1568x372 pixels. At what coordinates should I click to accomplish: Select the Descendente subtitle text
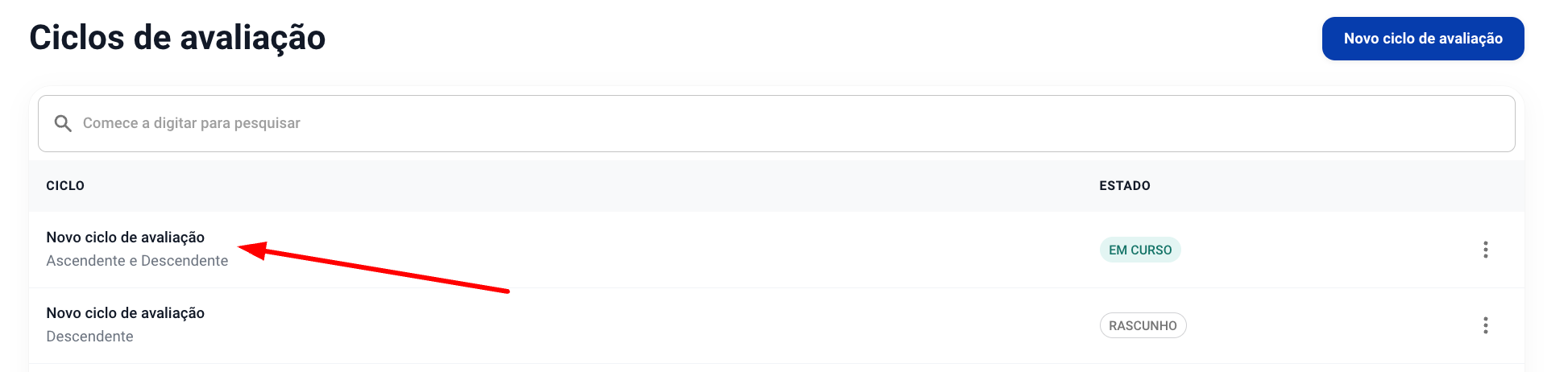[x=89, y=337]
